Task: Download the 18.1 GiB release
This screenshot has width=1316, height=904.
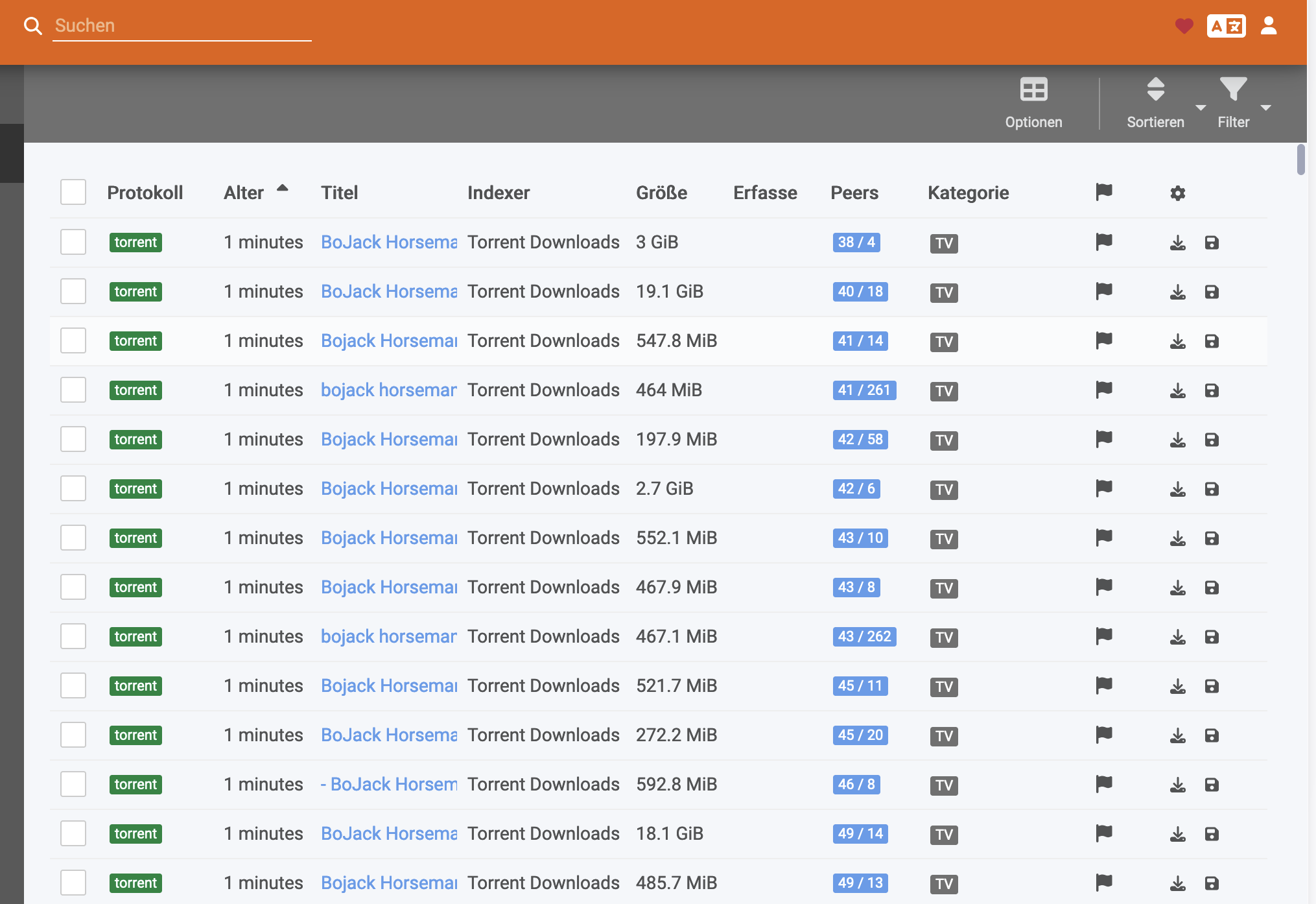Action: click(1177, 834)
